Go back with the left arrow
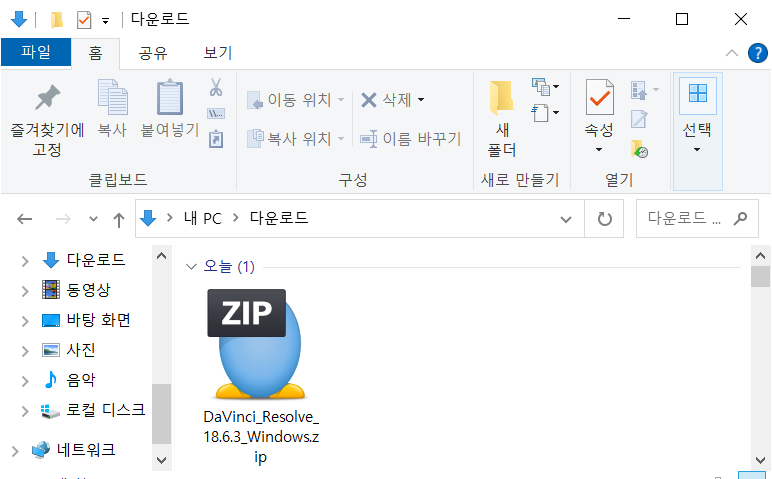772x479 pixels. click(x=25, y=219)
